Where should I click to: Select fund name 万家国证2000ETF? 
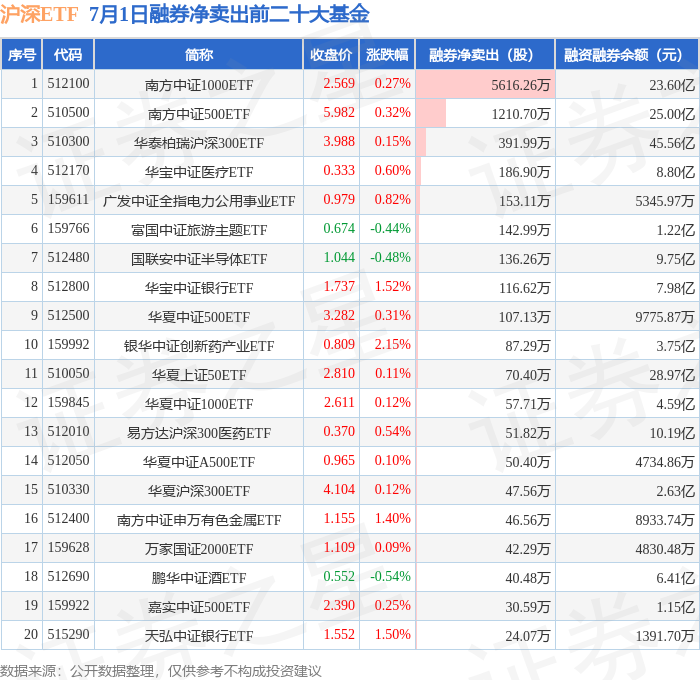pyautogui.click(x=199, y=549)
